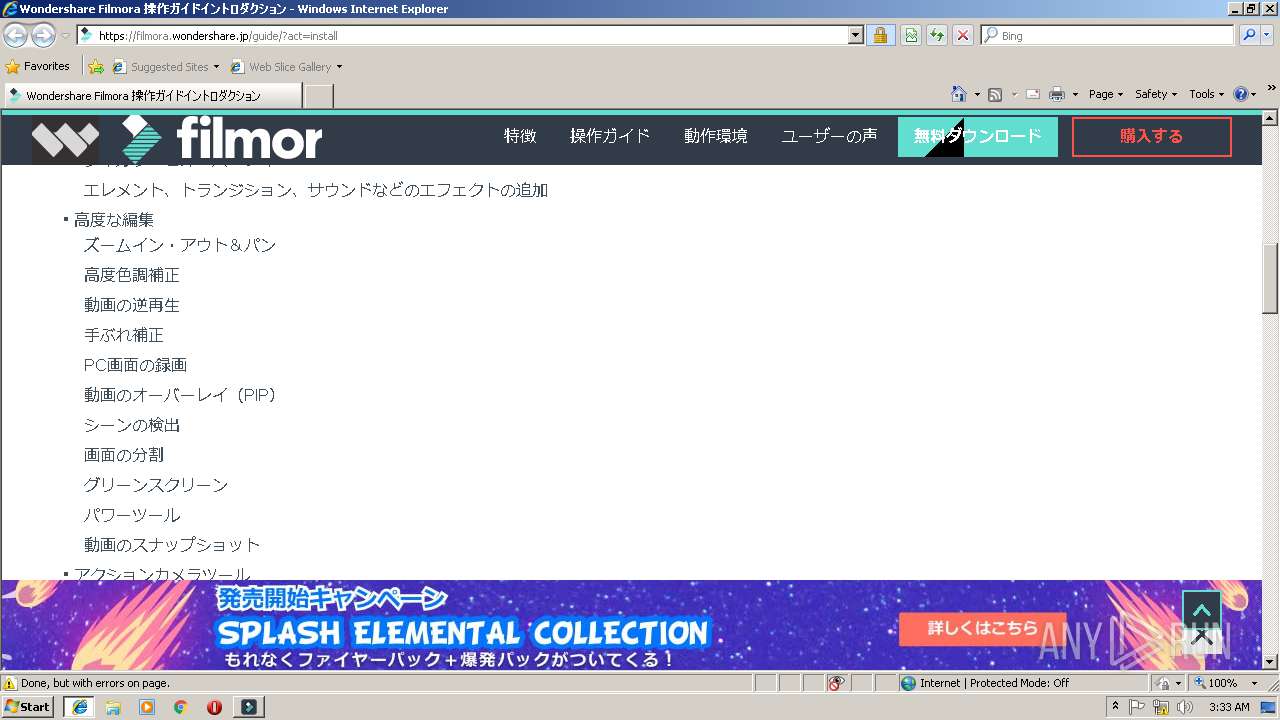Open the パワーツール link
The height and width of the screenshot is (720, 1280).
tap(132, 515)
